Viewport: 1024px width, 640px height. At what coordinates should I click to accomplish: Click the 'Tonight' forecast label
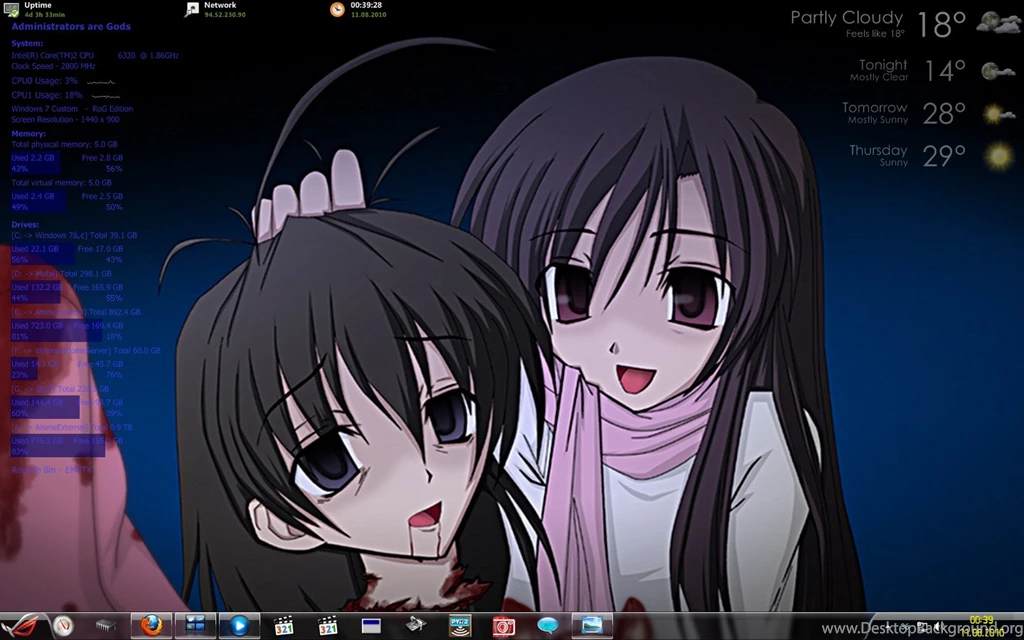tap(883, 65)
